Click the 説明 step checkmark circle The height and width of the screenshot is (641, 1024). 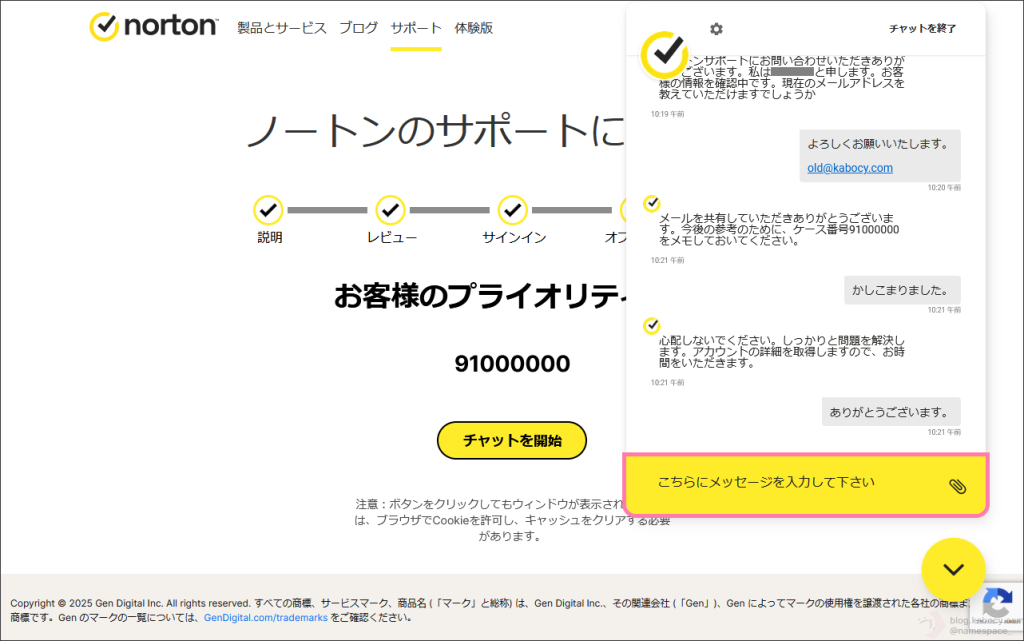coord(268,210)
